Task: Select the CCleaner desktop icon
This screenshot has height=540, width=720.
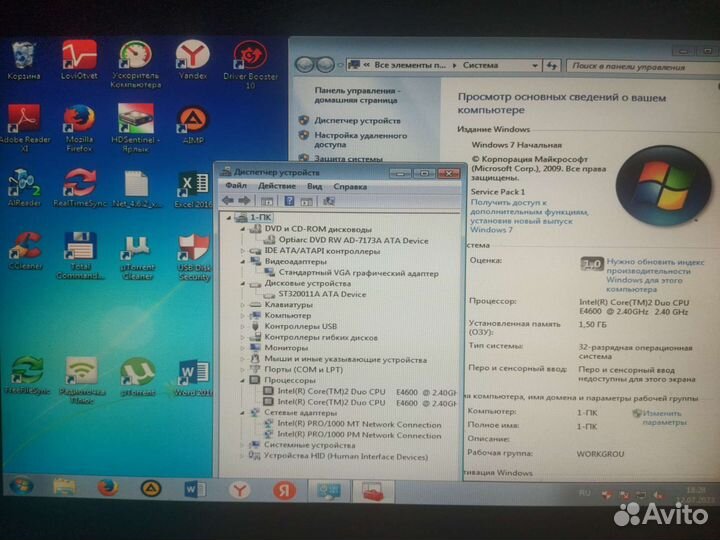Action: coord(23,250)
